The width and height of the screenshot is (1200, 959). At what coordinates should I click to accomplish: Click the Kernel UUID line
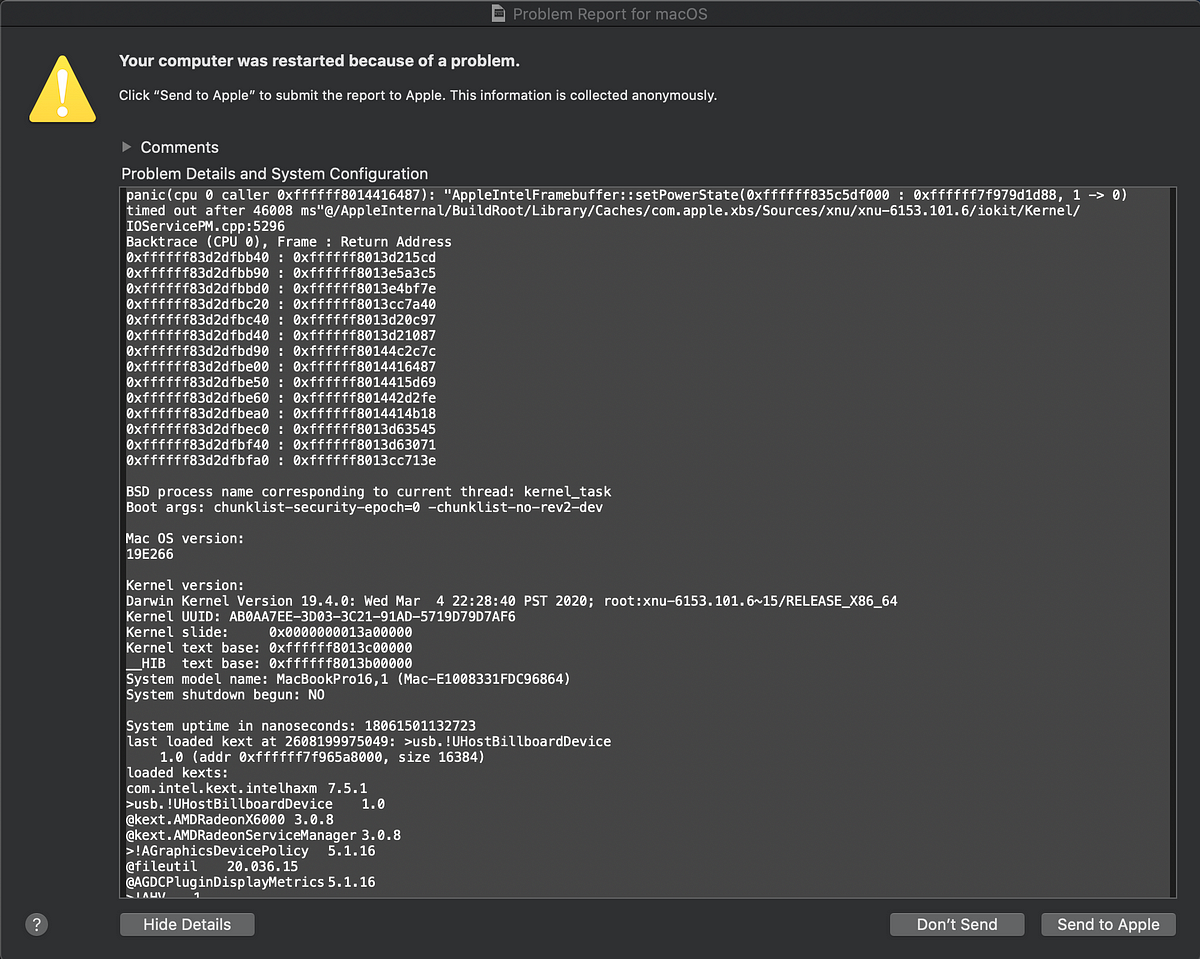(x=320, y=617)
